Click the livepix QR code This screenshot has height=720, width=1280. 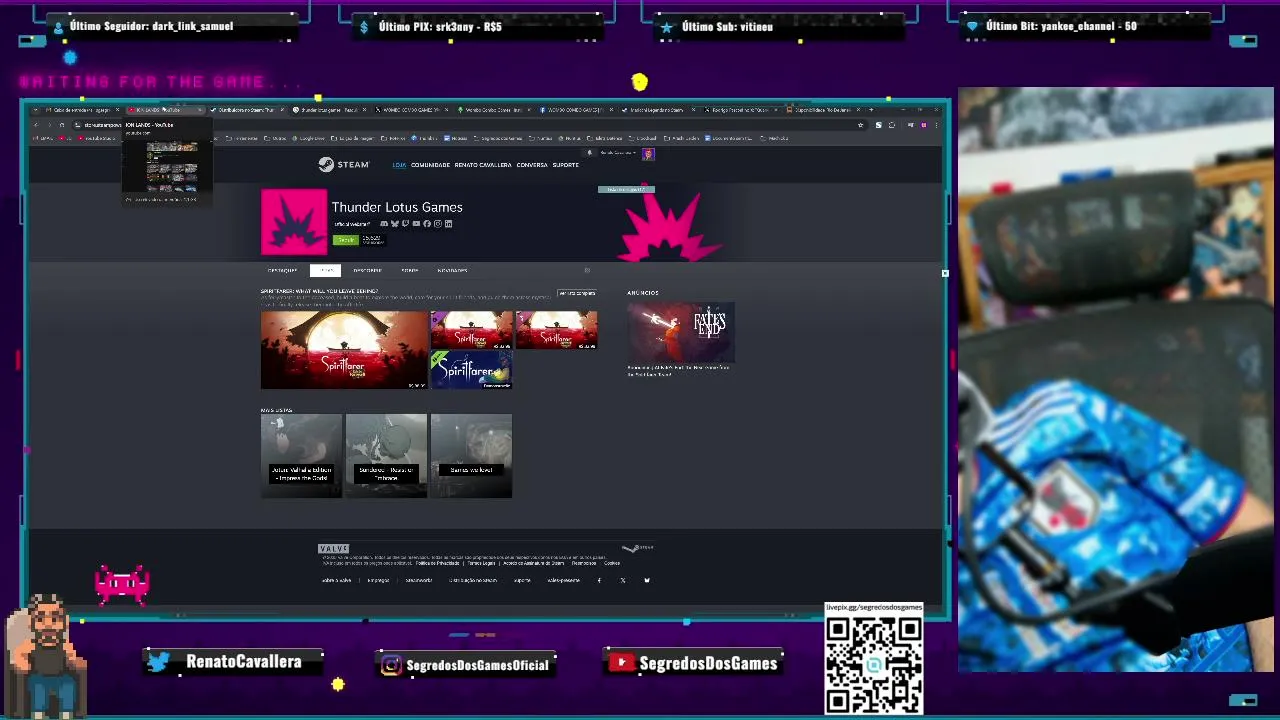(x=874, y=664)
